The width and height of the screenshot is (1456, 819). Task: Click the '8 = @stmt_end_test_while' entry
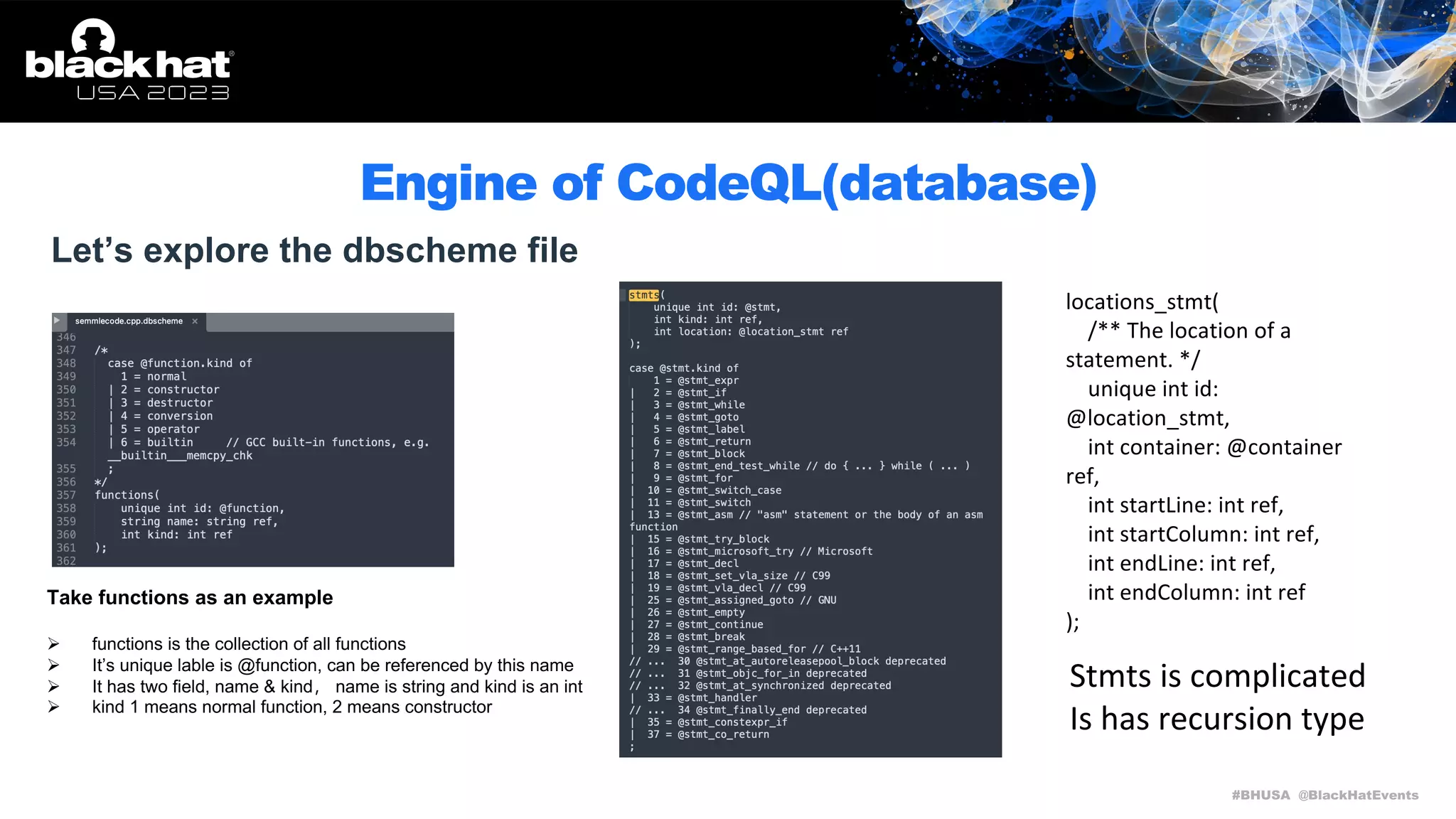(x=811, y=466)
